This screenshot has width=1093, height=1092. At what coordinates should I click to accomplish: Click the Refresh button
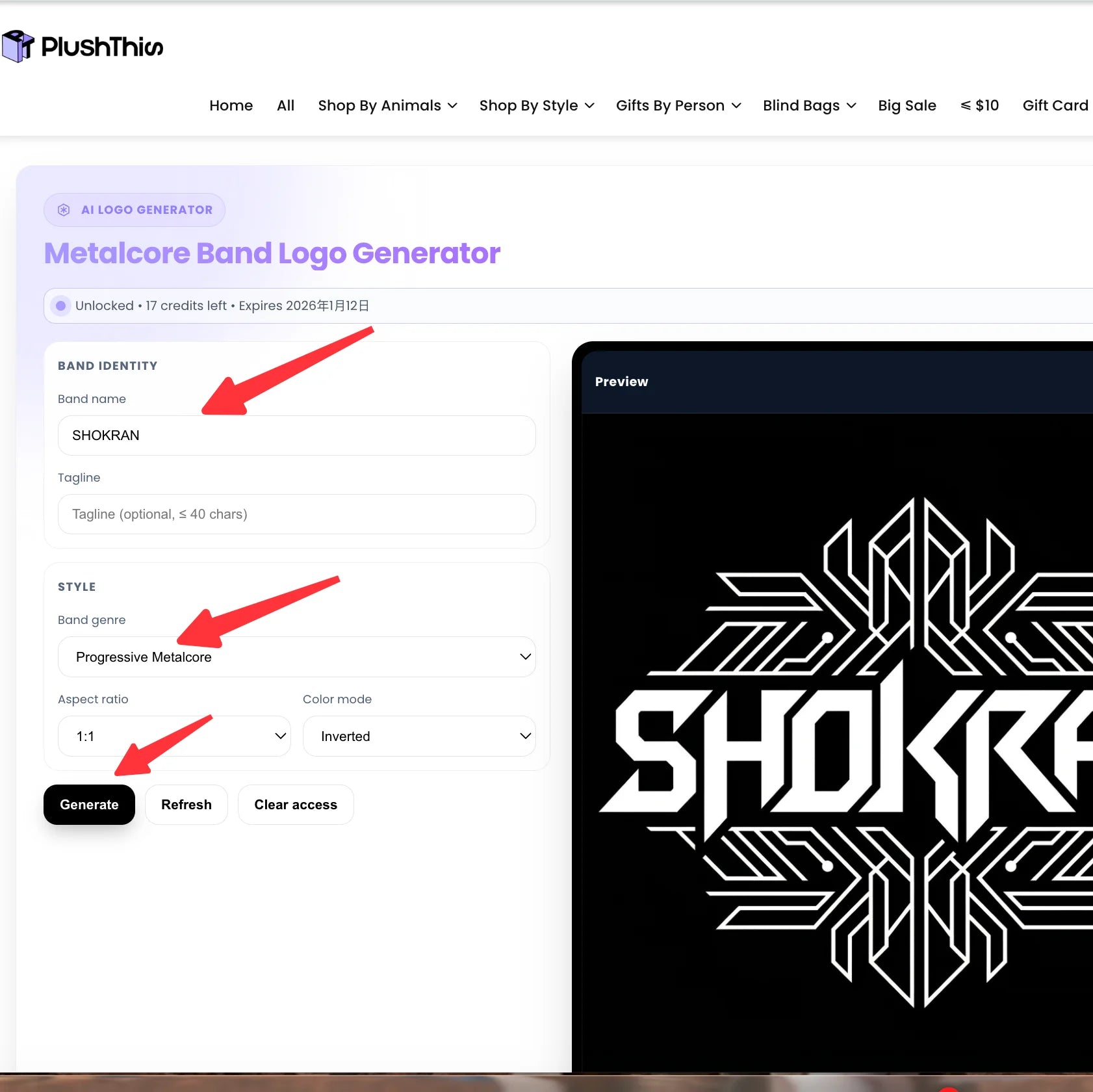[x=186, y=805]
